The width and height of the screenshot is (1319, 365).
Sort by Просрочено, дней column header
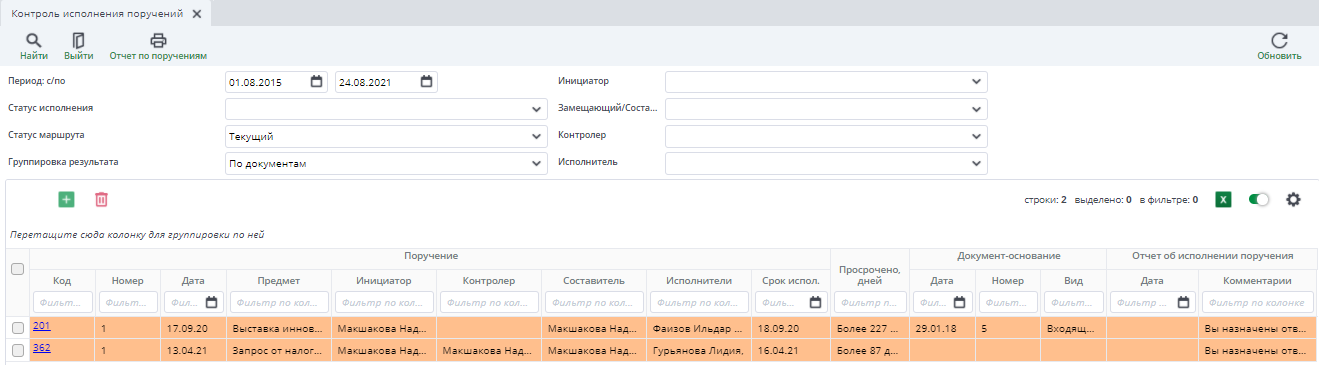coord(870,275)
